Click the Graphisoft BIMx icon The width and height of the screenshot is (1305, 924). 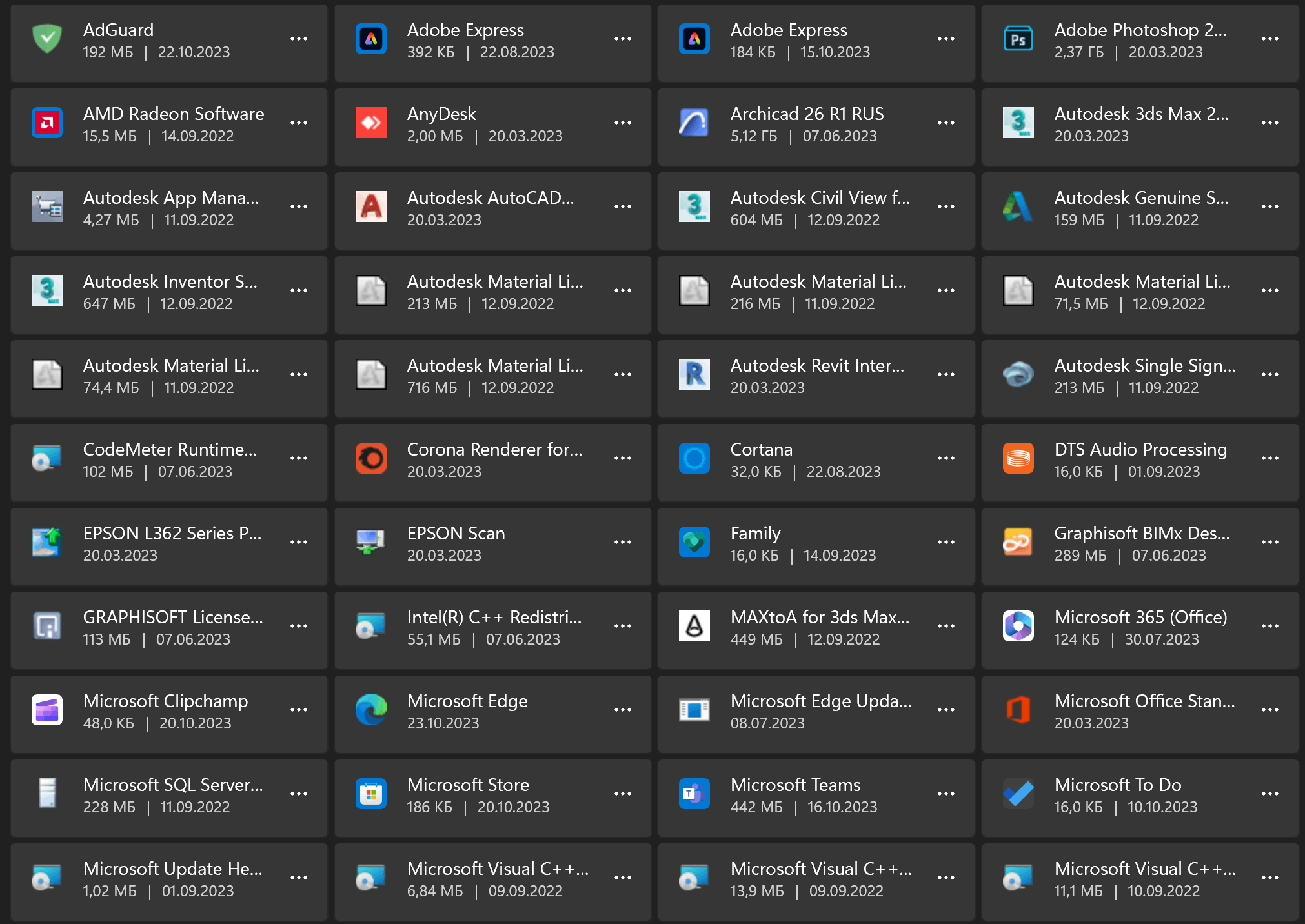[1018, 543]
